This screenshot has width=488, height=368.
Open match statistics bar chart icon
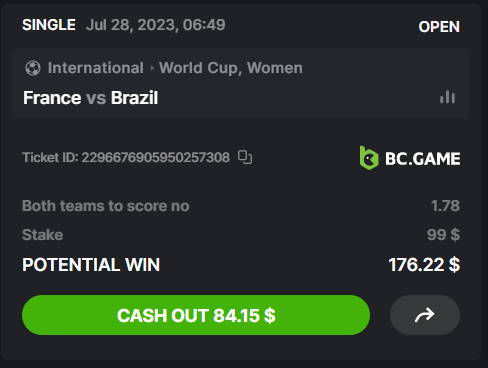[x=447, y=97]
